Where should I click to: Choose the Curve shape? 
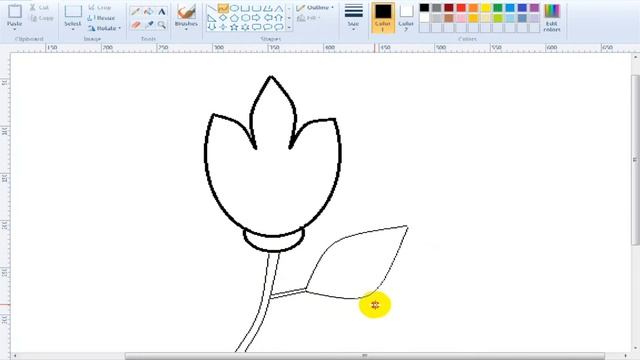[223, 8]
